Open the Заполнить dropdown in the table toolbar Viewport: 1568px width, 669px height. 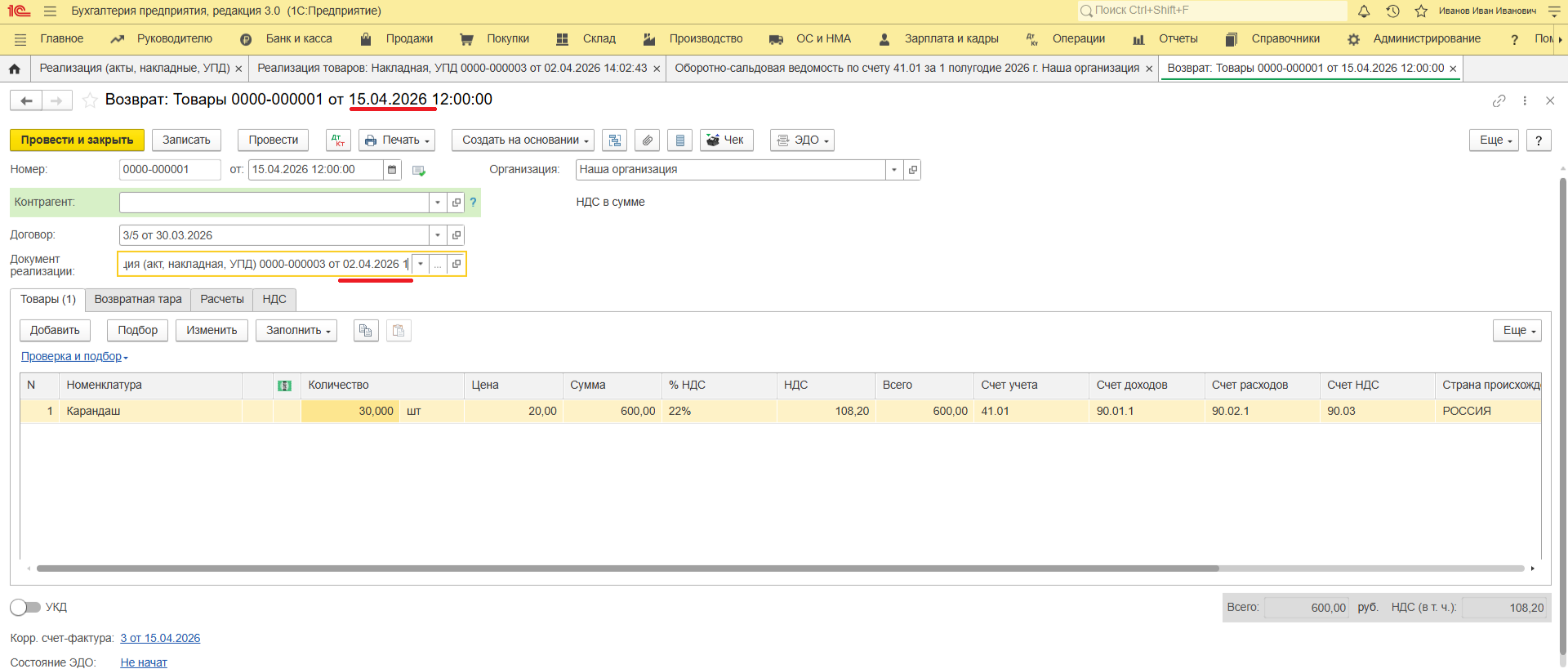[x=298, y=331]
